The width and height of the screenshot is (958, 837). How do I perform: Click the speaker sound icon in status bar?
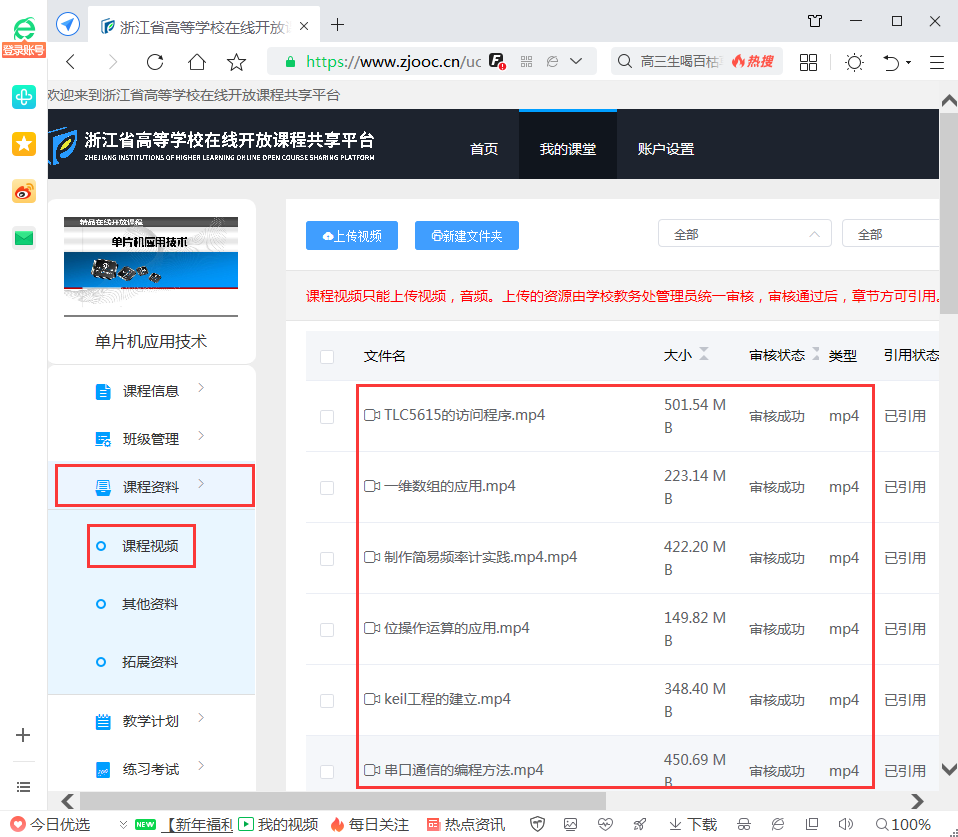point(846,824)
